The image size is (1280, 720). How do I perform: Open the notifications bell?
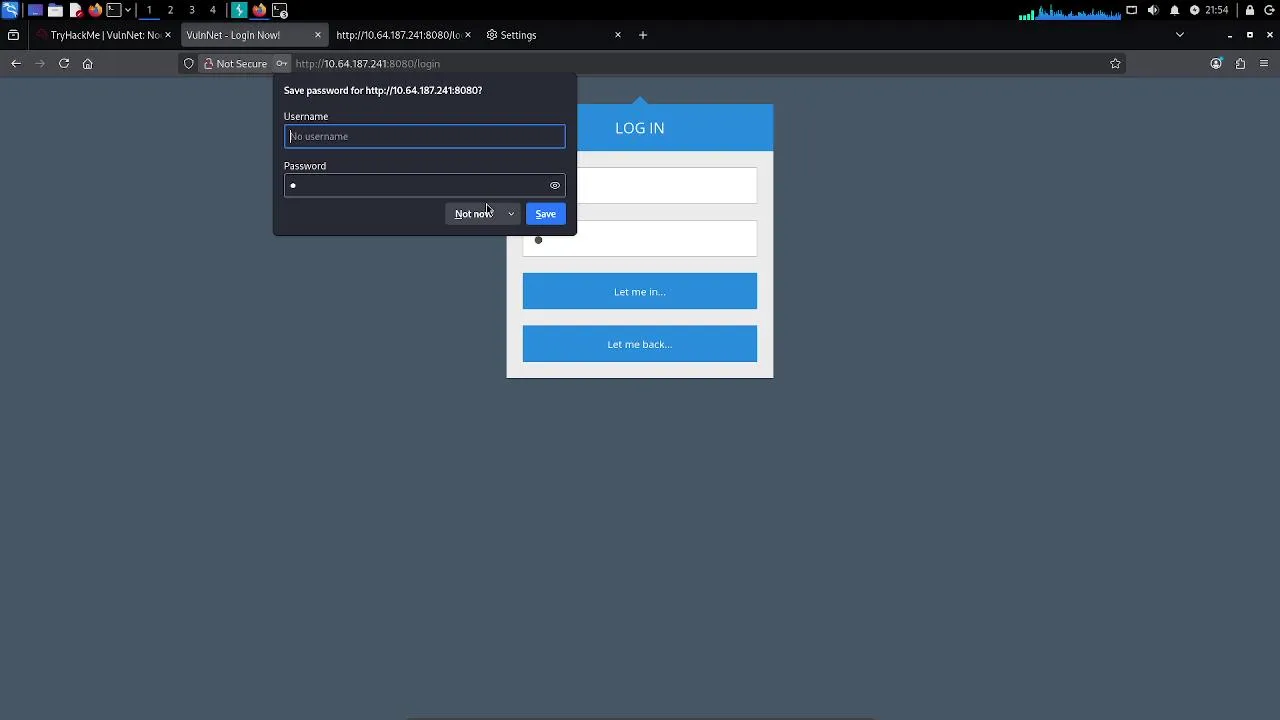[x=1174, y=10]
